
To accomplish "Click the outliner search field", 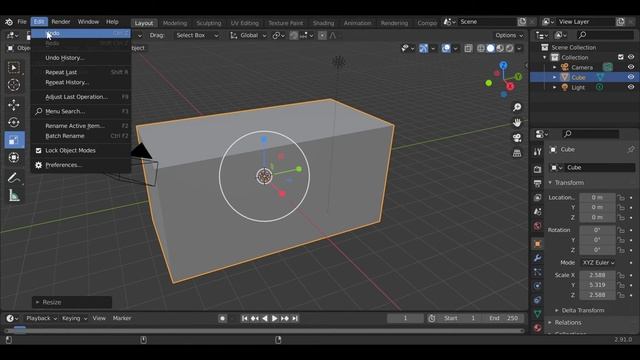I will [606, 35].
